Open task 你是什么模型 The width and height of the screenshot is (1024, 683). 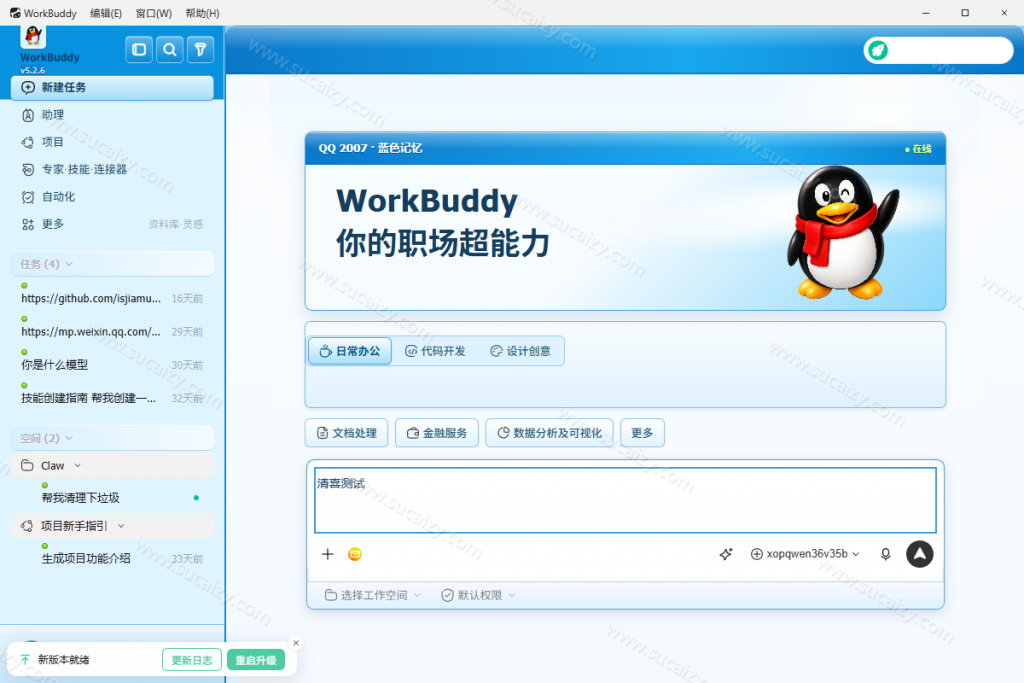pos(112,362)
